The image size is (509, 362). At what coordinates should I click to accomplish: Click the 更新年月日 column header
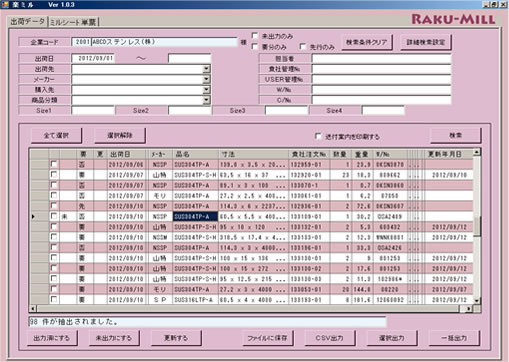point(449,154)
